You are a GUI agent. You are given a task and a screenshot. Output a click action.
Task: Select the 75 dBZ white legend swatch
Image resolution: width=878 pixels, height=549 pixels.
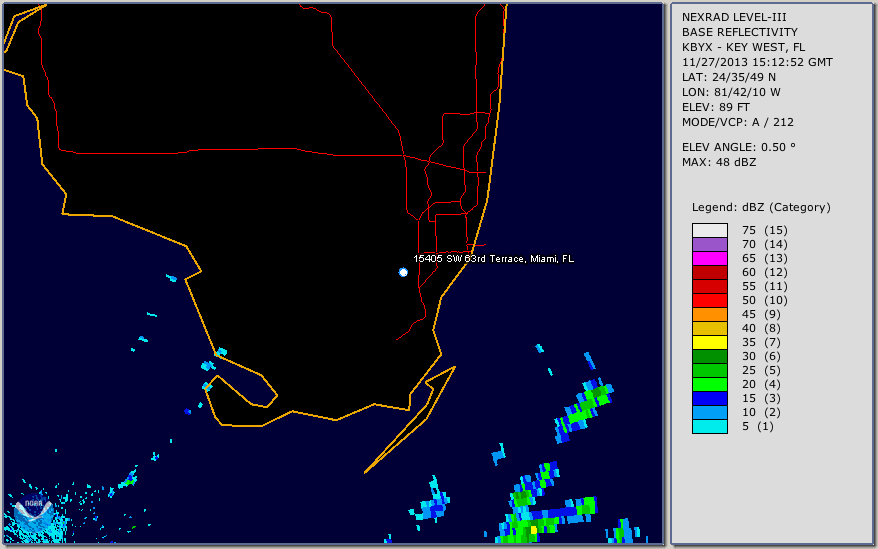tap(709, 230)
